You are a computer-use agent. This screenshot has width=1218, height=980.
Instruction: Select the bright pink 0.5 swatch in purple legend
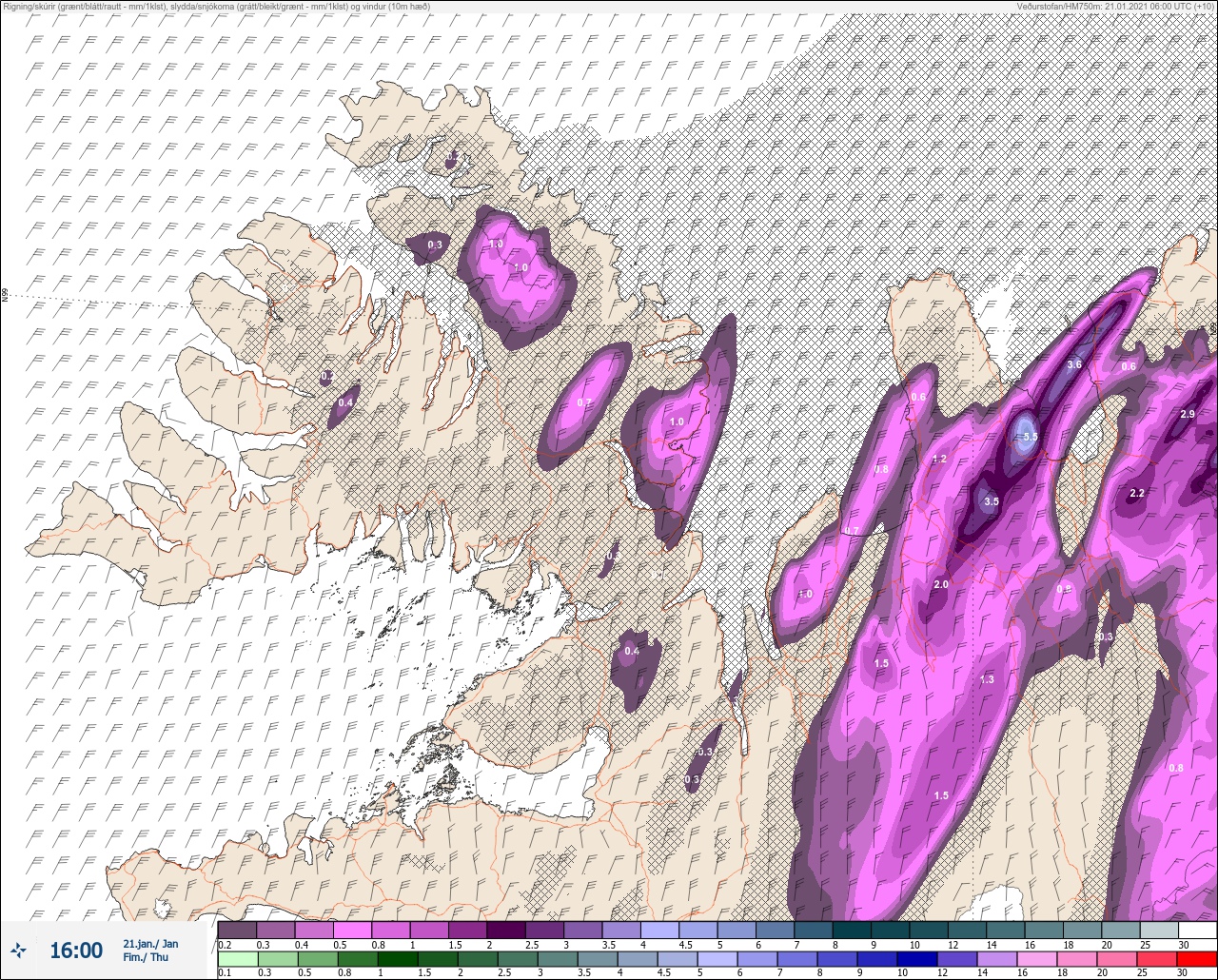(352, 930)
